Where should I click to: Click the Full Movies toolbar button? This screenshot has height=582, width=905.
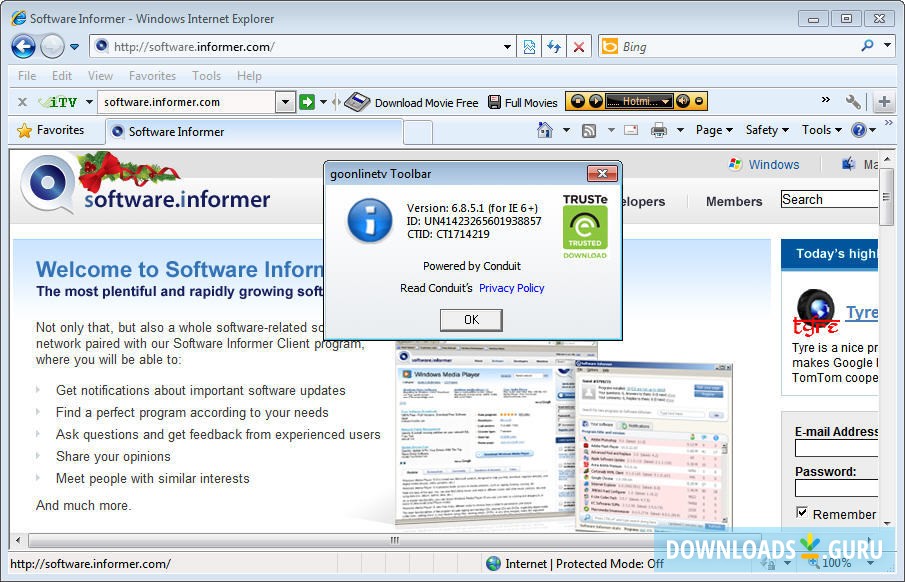(522, 102)
